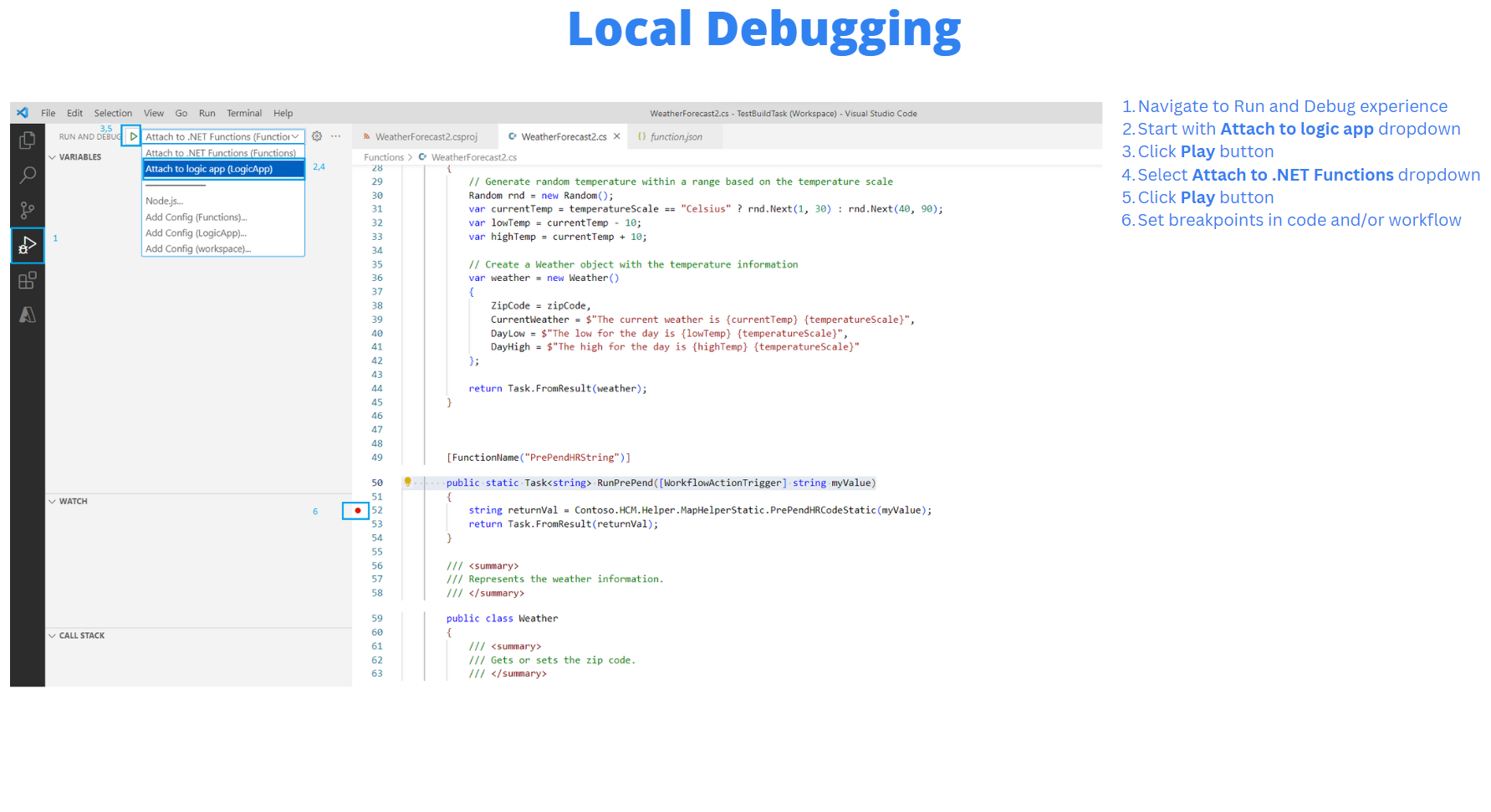Click the "return Task.FromResult(weather);" line
1491x812 pixels.
[x=558, y=388]
